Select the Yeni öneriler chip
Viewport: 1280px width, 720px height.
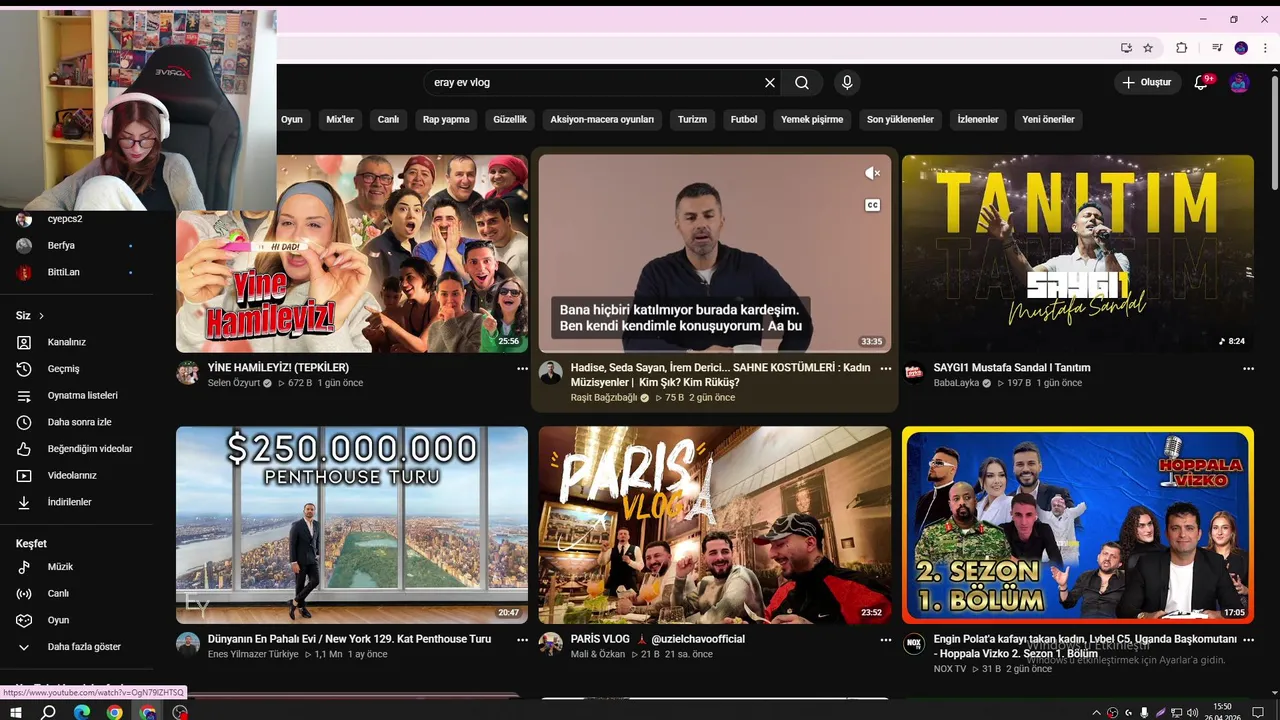coord(1048,119)
